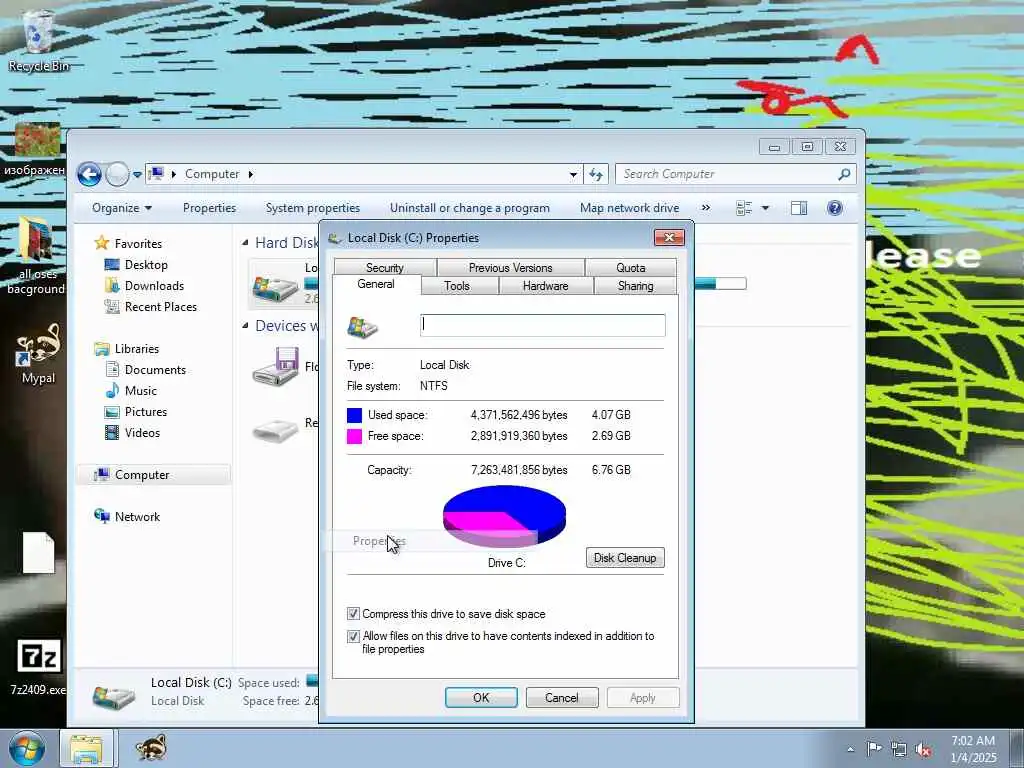Open the view options dropdown arrow
Viewport: 1024px width, 768px height.
[x=765, y=208]
